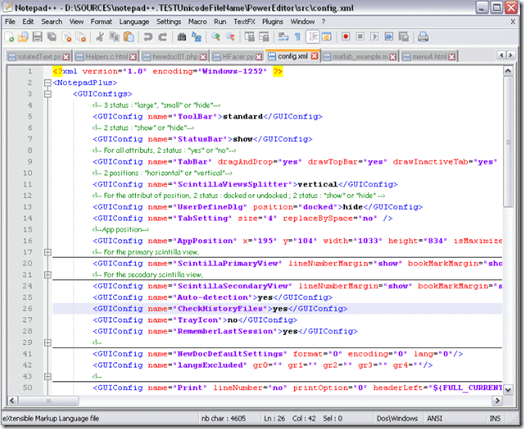Click the horizontal scrollbar right arrow
Image resolution: width=524 pixels, height=429 pixels.
click(x=497, y=400)
